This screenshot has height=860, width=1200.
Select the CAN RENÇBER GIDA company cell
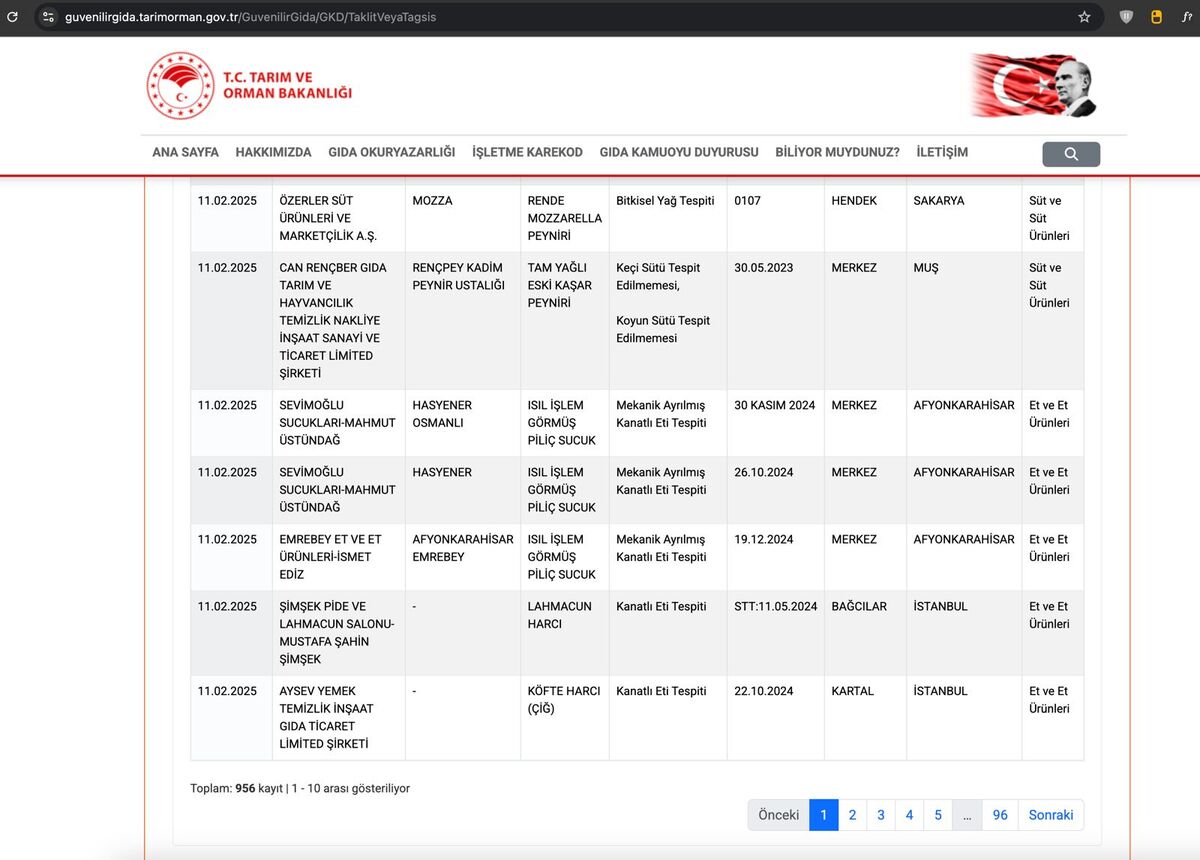[x=338, y=320]
